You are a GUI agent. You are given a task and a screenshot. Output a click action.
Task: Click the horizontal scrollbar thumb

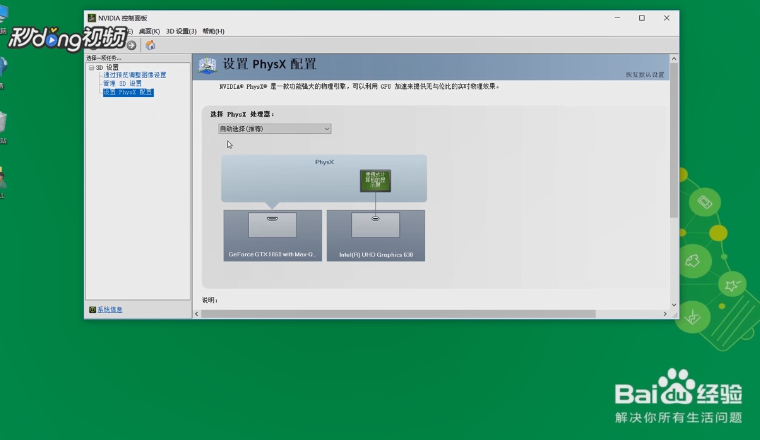coord(398,314)
